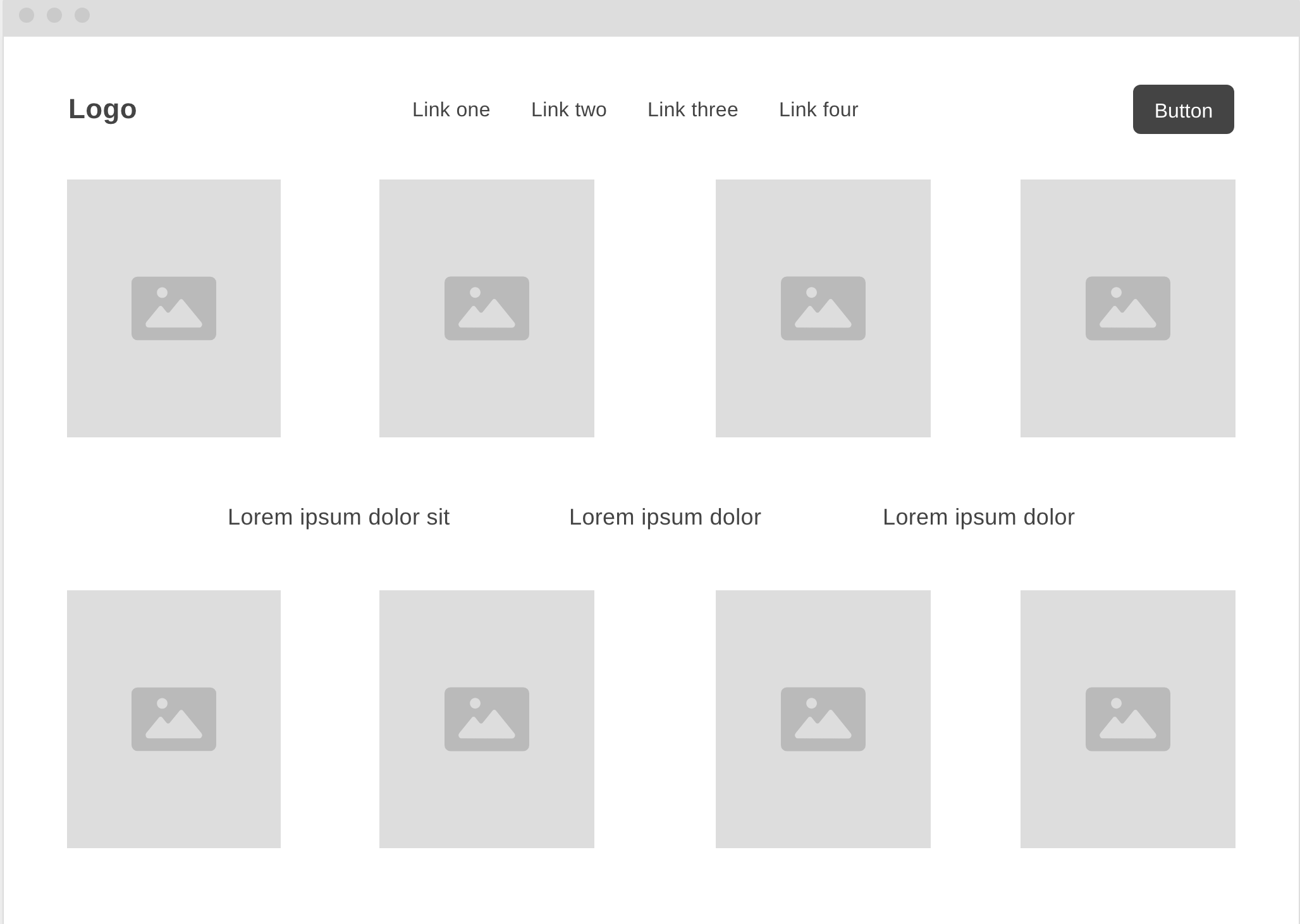This screenshot has width=1300, height=924.
Task: Select the 'Lorem ipsum dolor sit' text
Action: (x=338, y=517)
